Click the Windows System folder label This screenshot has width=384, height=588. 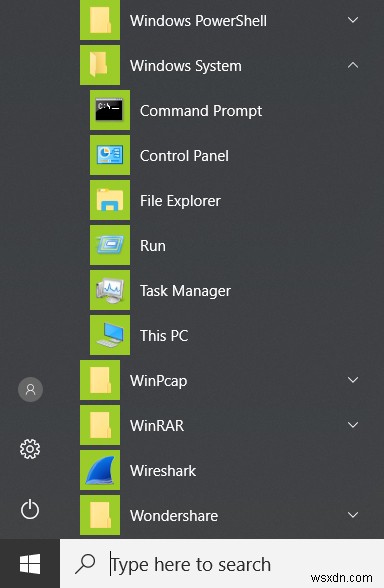tap(186, 66)
